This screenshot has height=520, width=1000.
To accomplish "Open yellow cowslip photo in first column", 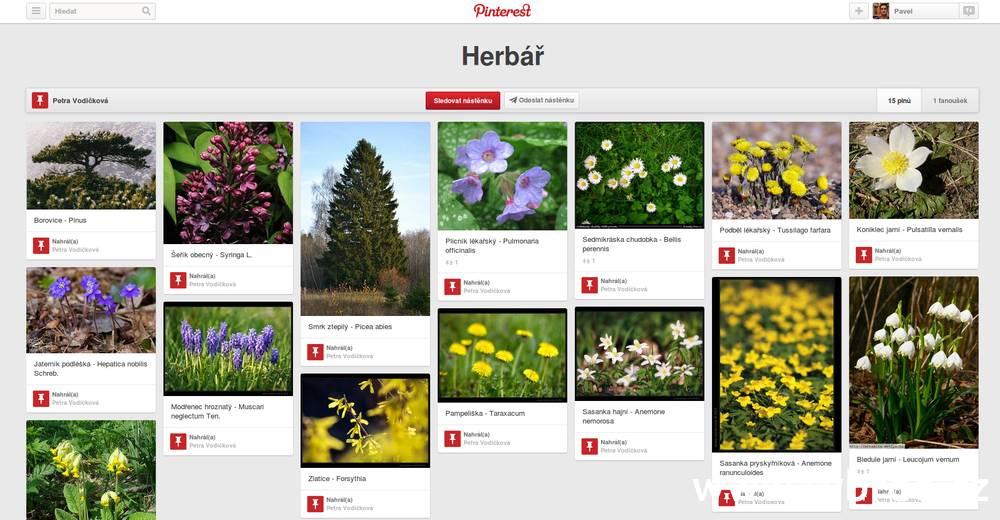I will 91,470.
